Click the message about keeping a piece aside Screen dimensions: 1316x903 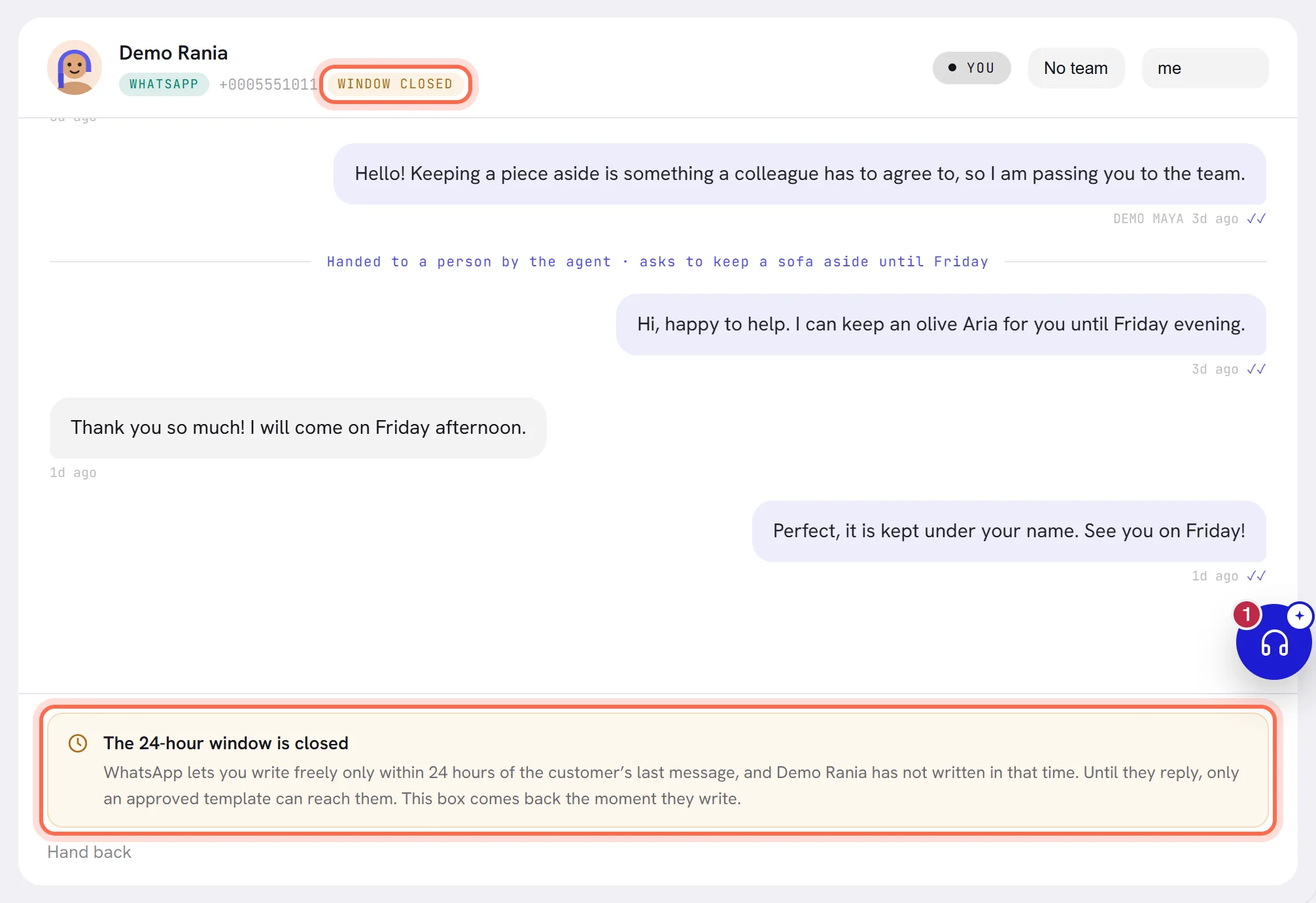(799, 173)
